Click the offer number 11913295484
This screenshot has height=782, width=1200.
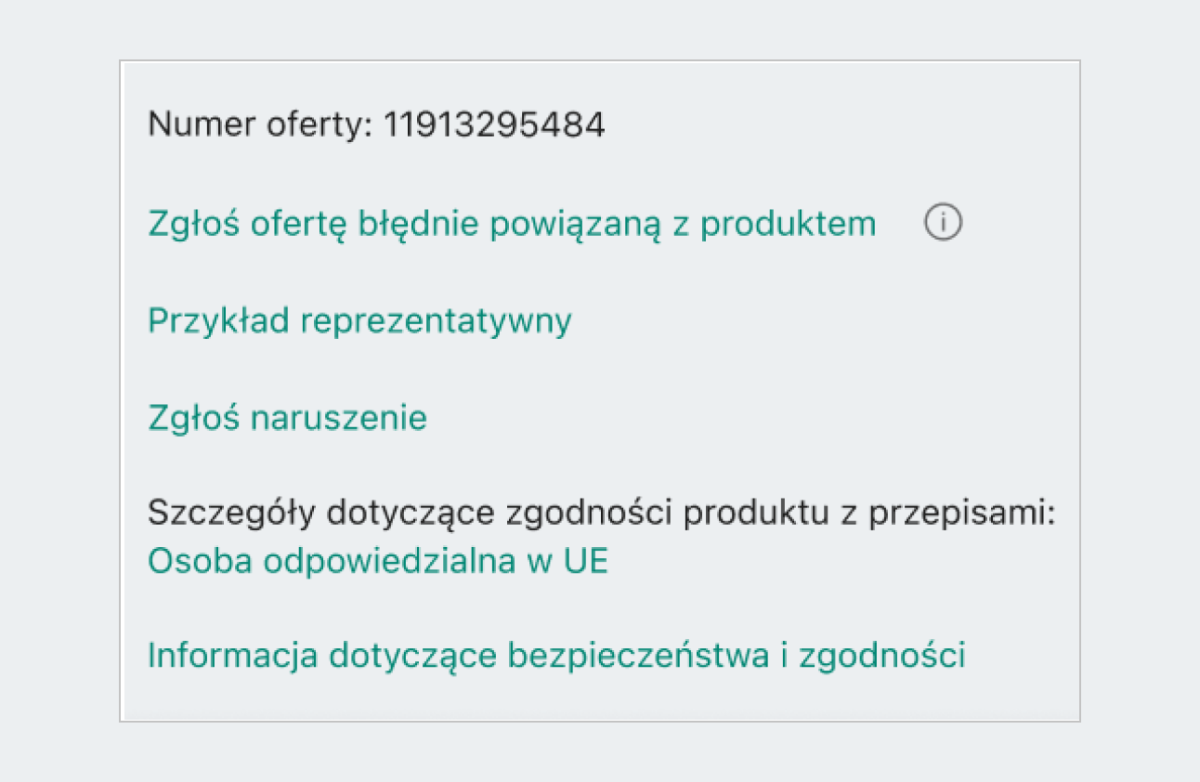[x=495, y=126]
